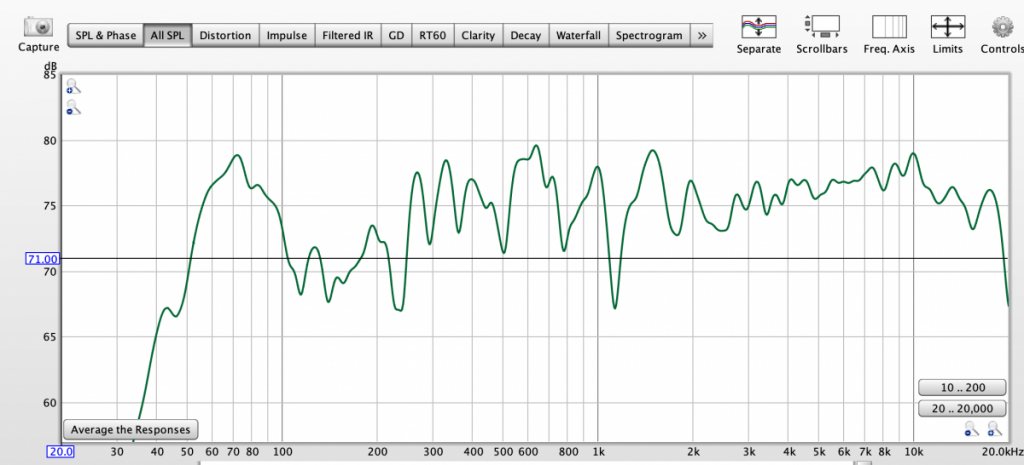
Task: Zoom in horizontally with bottom-right plus magnifier
Action: tap(994, 428)
